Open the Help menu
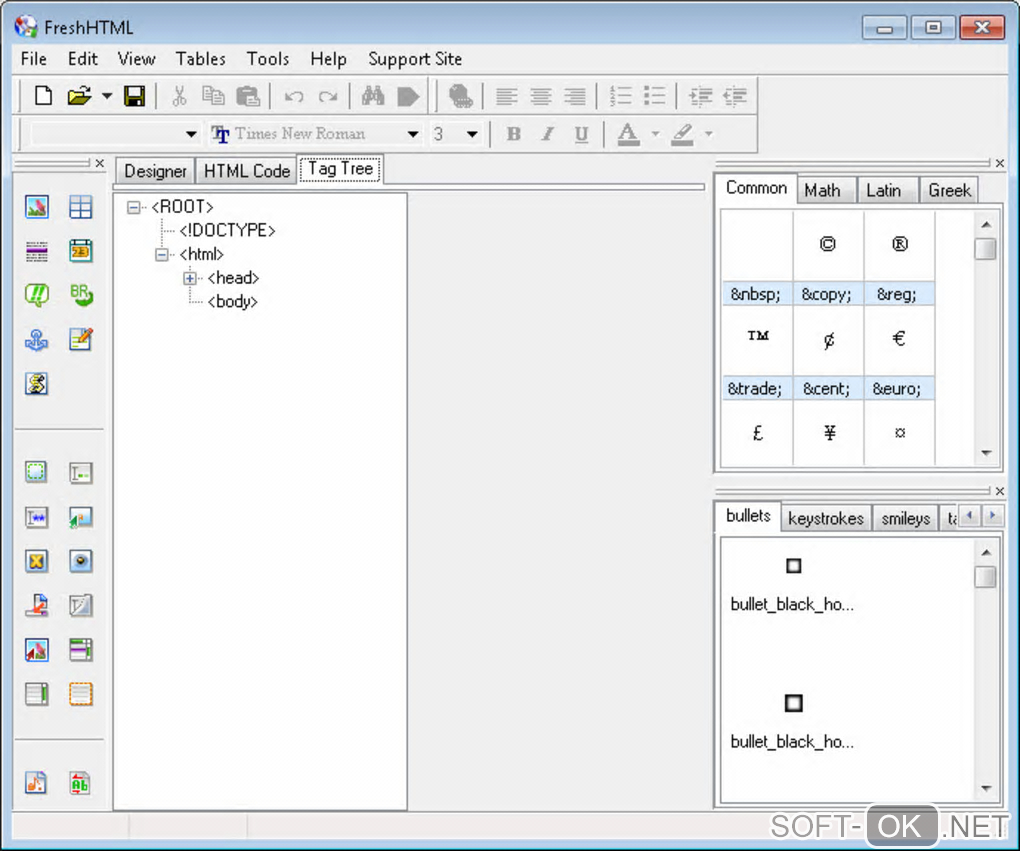 pyautogui.click(x=328, y=59)
